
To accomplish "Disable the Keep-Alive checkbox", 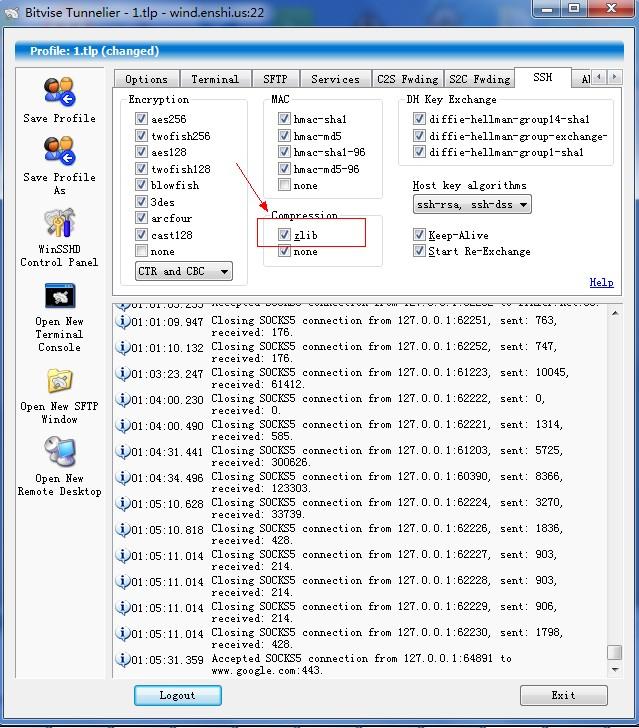I will click(x=419, y=235).
